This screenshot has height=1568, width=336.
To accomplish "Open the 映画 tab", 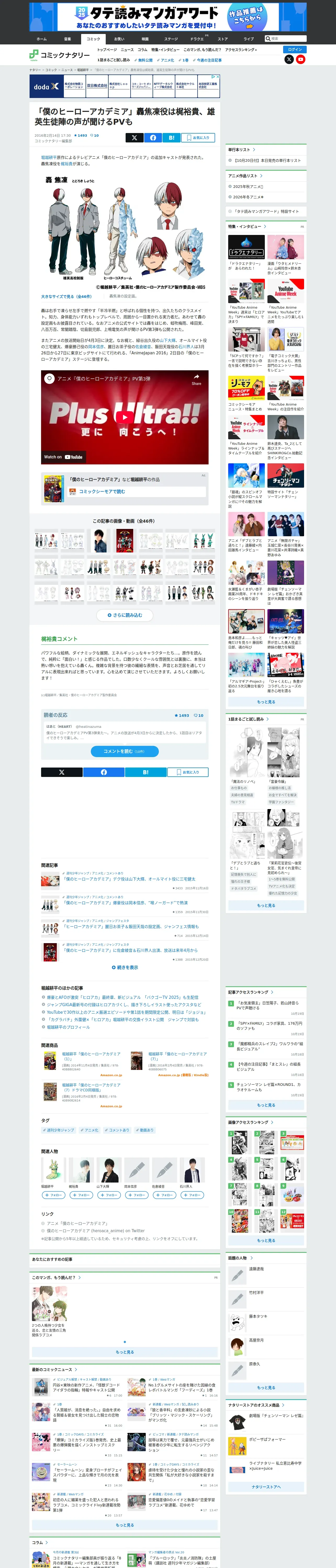I will pyautogui.click(x=145, y=38).
